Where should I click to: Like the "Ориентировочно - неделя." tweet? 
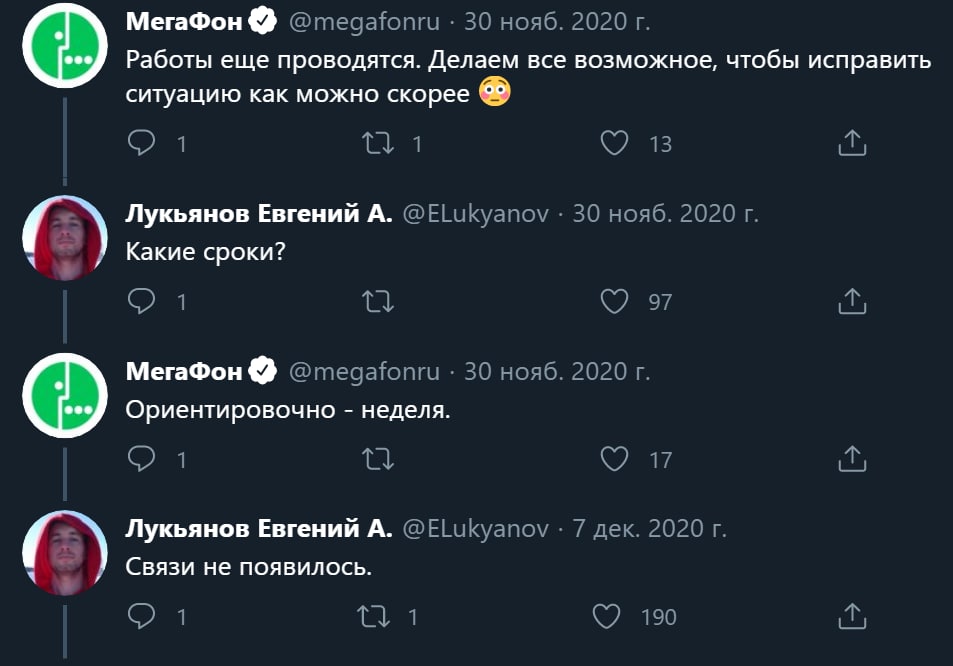613,459
